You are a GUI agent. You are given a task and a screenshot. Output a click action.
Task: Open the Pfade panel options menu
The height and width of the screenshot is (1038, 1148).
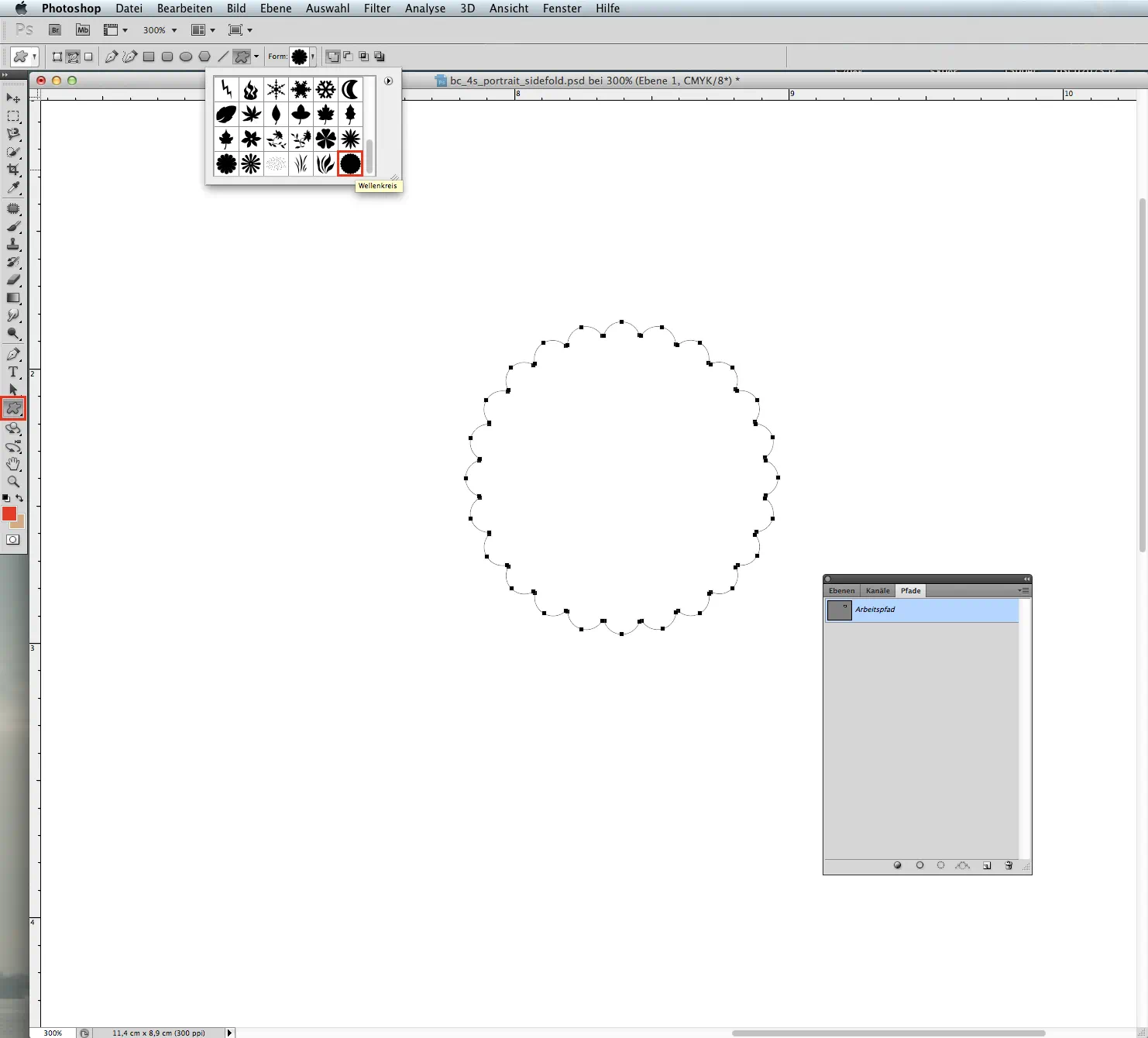pyautogui.click(x=1023, y=590)
